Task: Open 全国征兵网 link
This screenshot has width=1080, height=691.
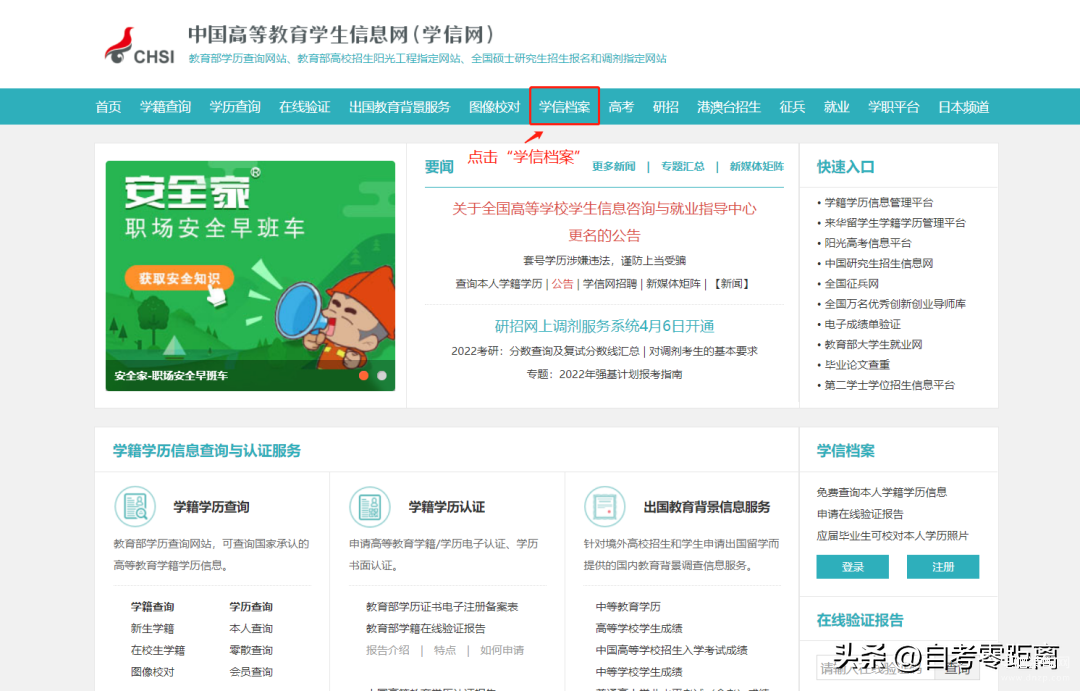Action: click(852, 284)
